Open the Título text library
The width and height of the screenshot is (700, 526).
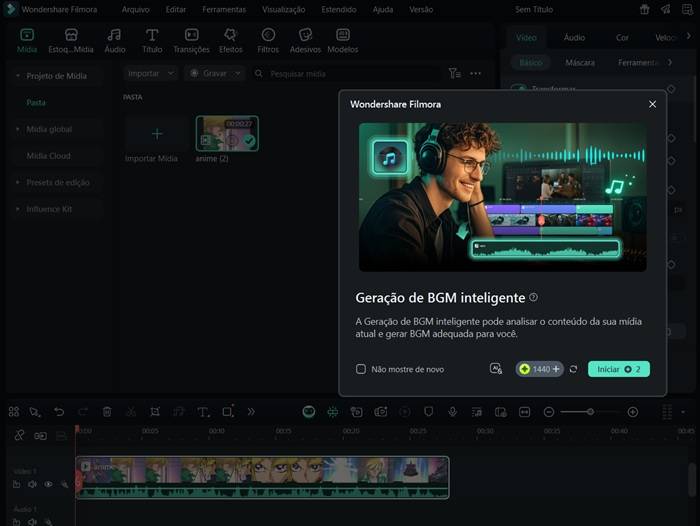pyautogui.click(x=152, y=35)
